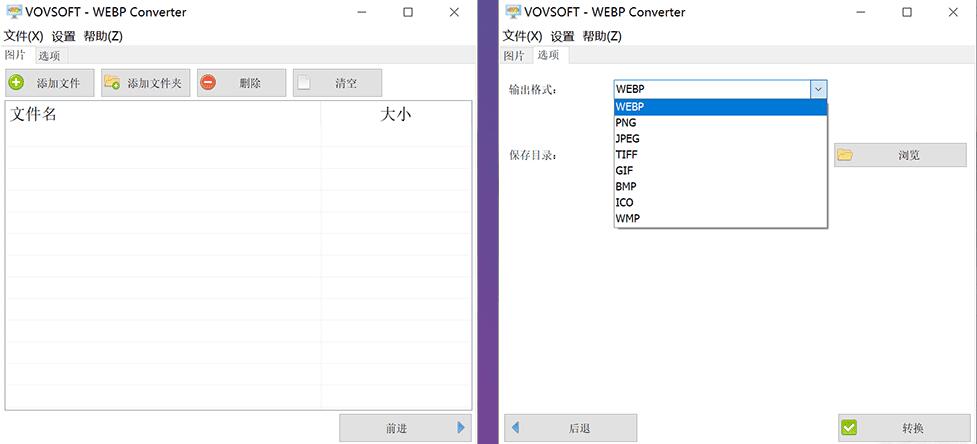Click the 输出格式 combo box text field

point(712,90)
